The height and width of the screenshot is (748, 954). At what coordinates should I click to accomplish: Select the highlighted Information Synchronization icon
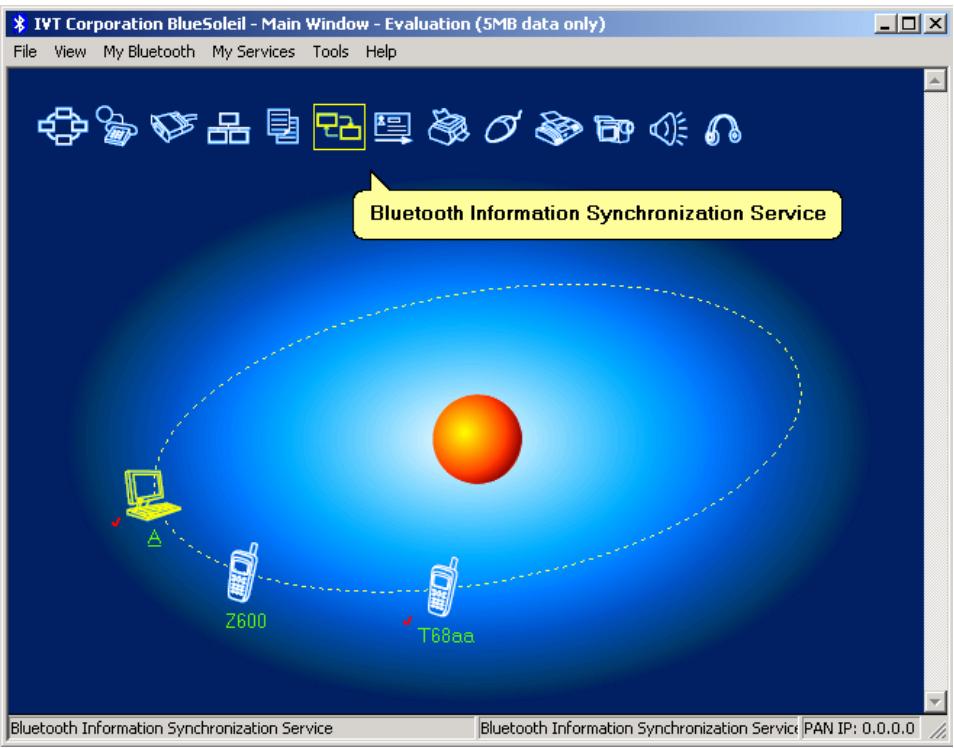coord(339,127)
